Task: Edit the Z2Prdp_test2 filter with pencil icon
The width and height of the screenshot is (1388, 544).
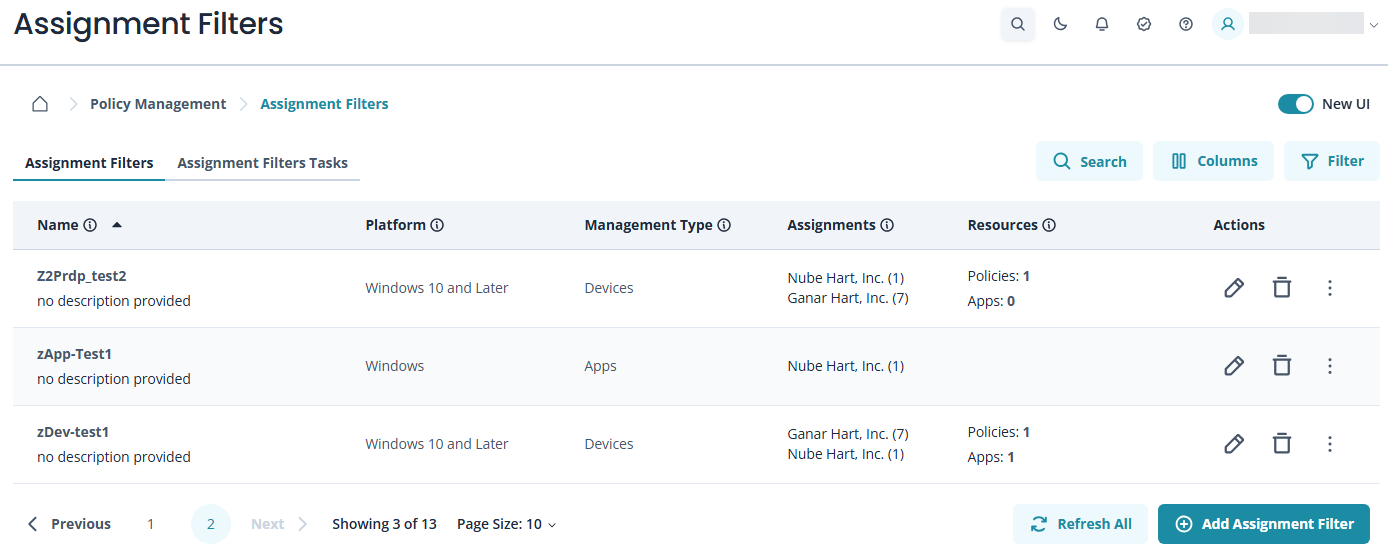Action: tap(1234, 288)
